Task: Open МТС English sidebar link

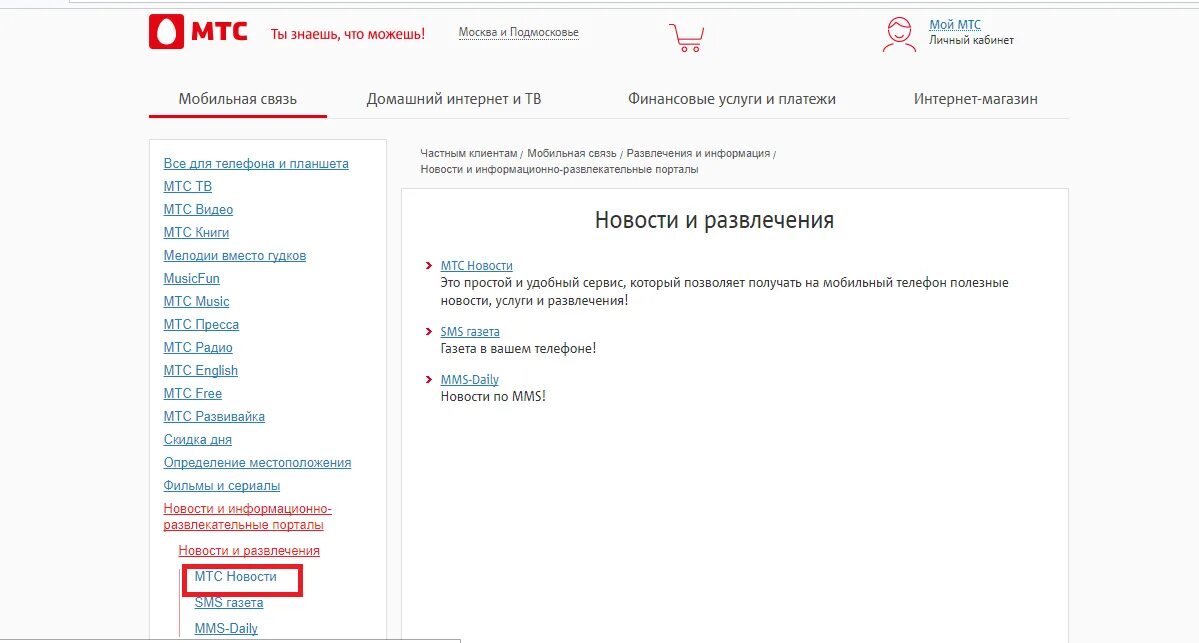Action: [x=200, y=370]
